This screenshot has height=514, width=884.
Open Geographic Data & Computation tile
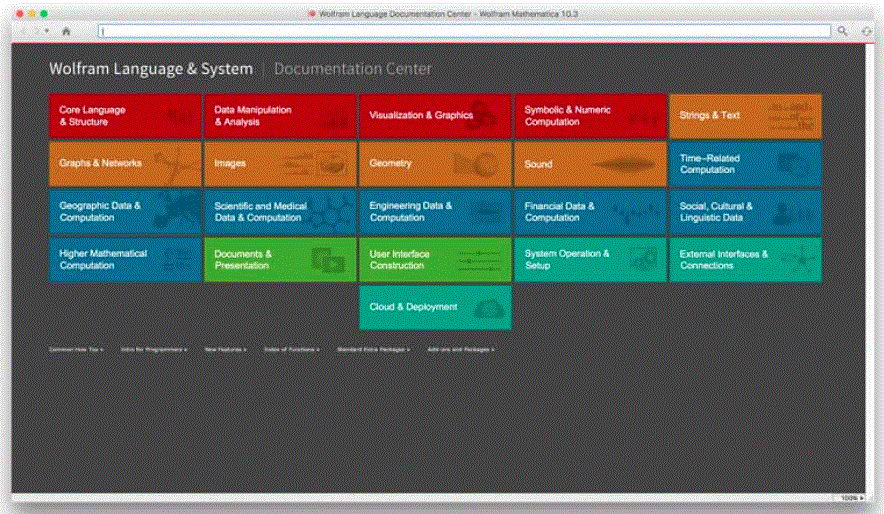[125, 212]
